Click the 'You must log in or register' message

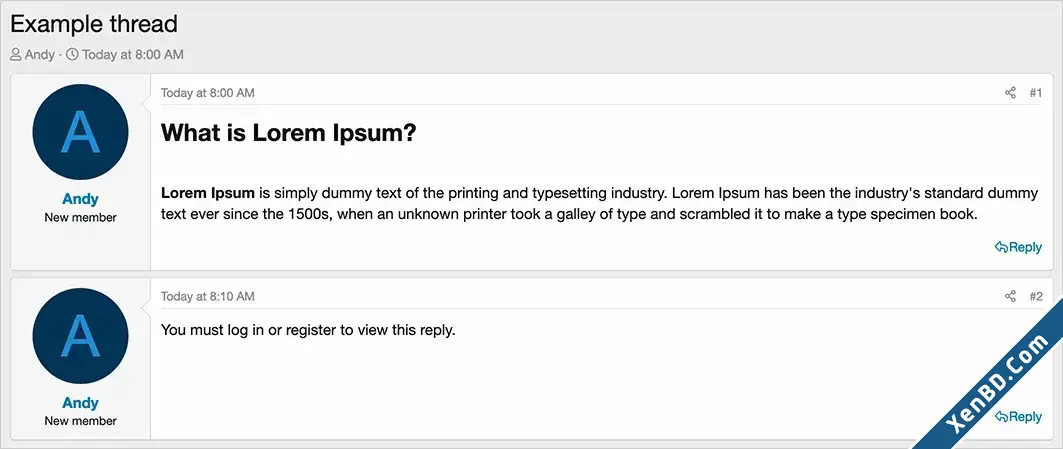pyautogui.click(x=308, y=331)
